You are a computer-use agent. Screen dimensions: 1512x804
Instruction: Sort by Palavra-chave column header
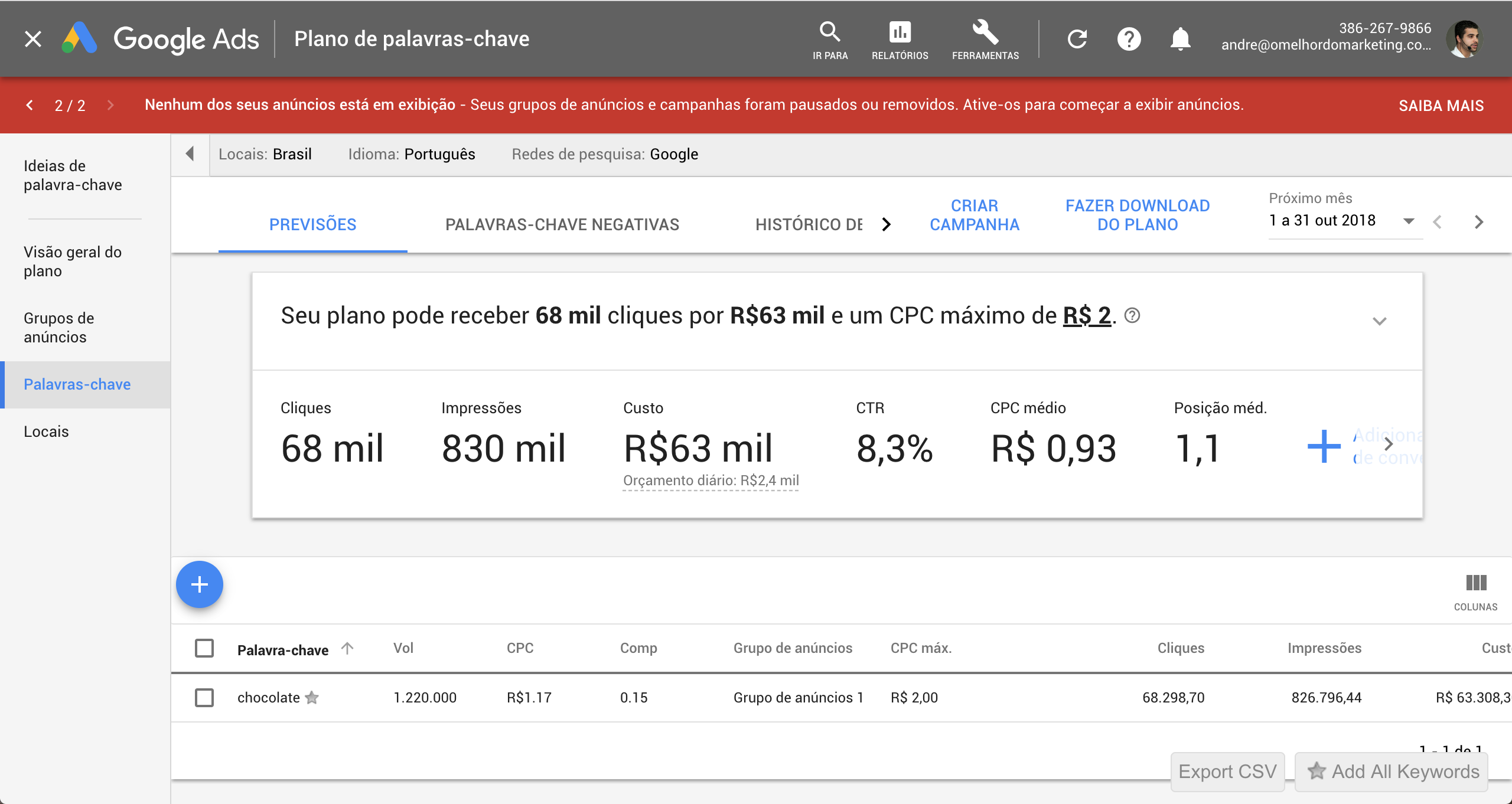click(x=283, y=649)
